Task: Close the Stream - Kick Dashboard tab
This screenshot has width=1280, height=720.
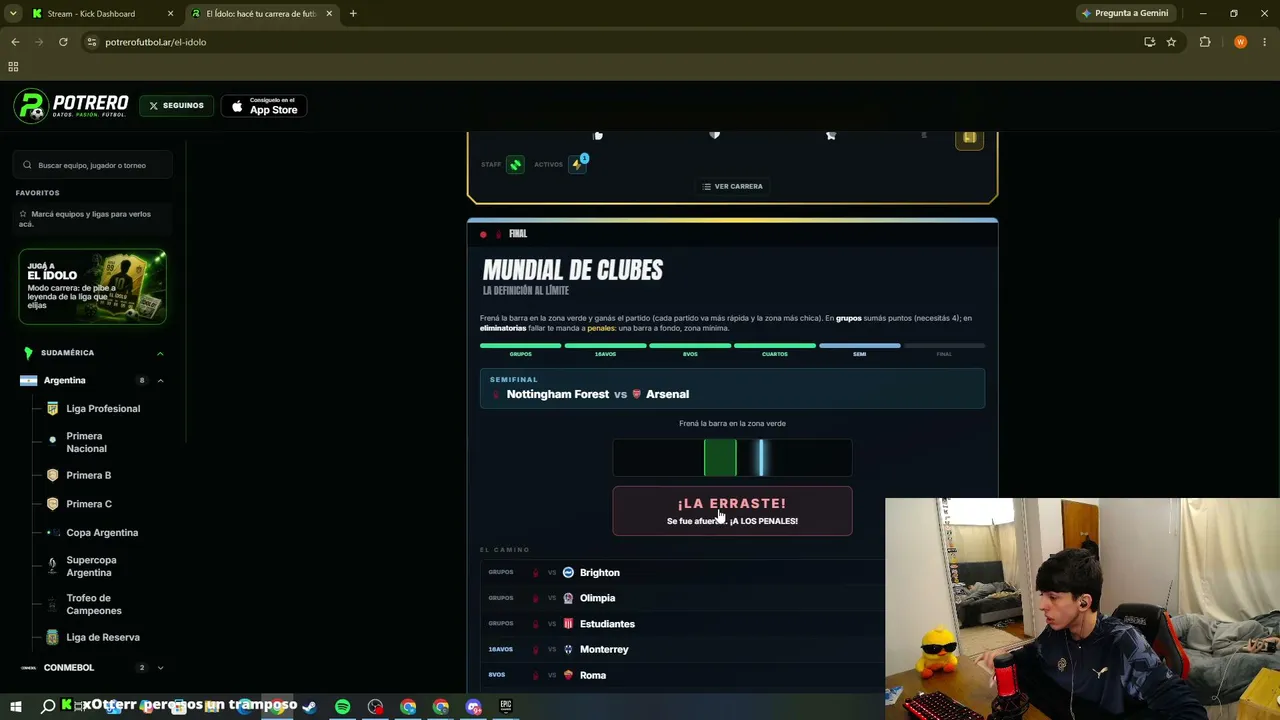Action: click(x=170, y=14)
